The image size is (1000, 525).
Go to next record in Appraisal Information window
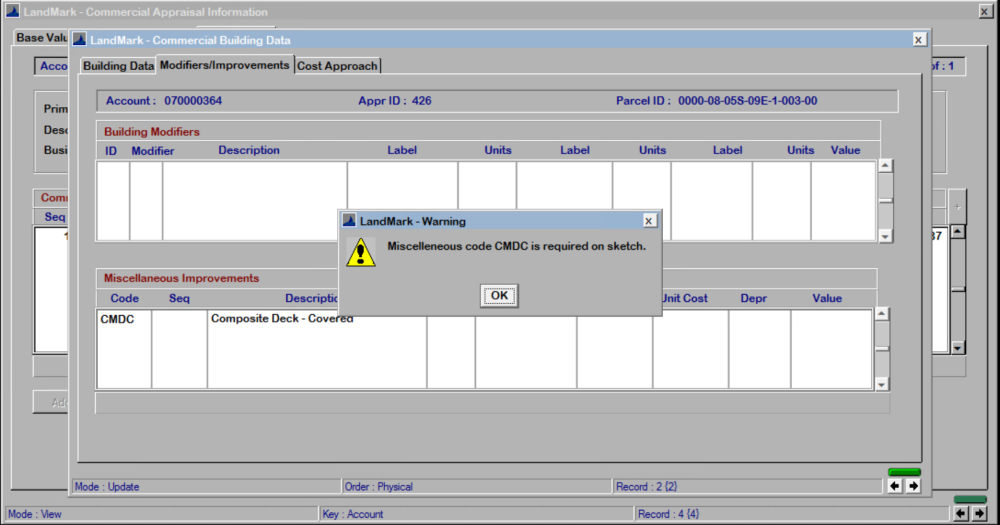click(x=980, y=514)
